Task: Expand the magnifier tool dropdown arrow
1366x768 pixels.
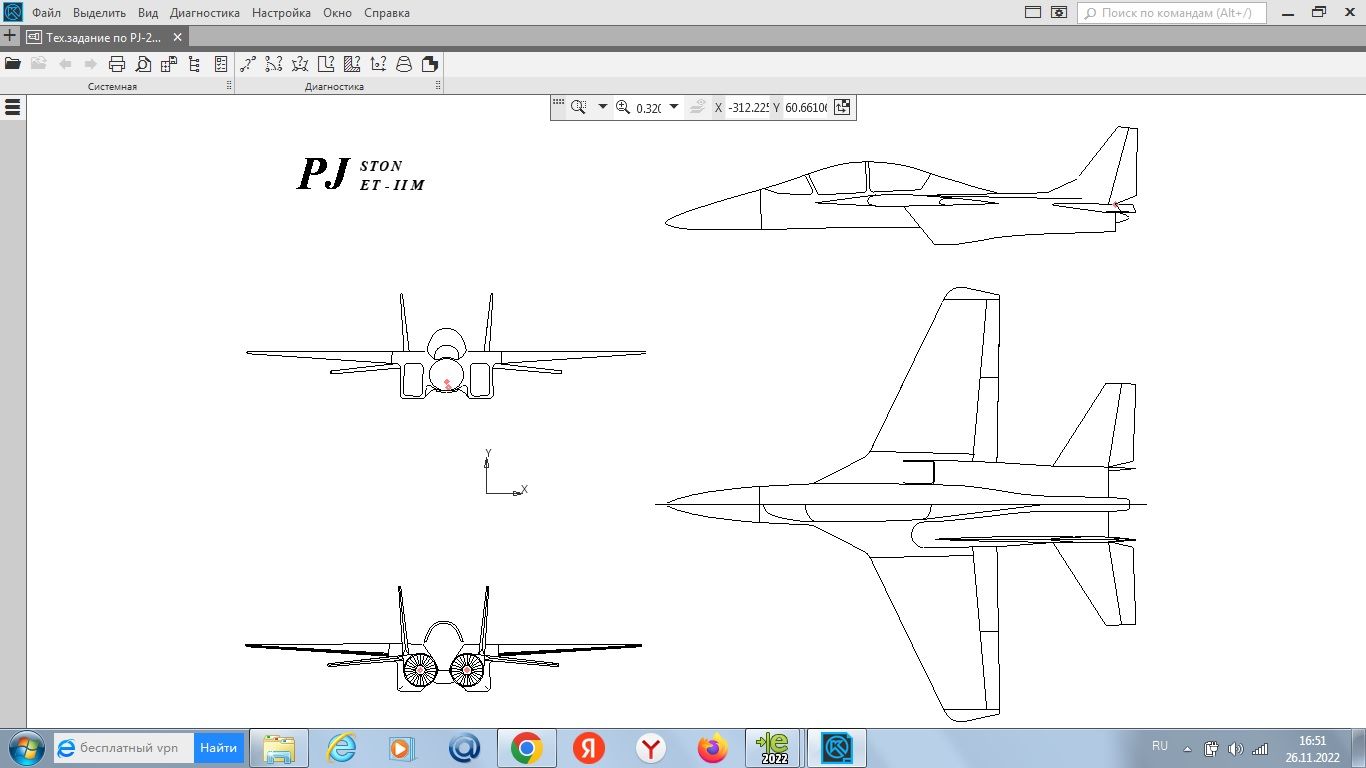Action: tap(601, 107)
